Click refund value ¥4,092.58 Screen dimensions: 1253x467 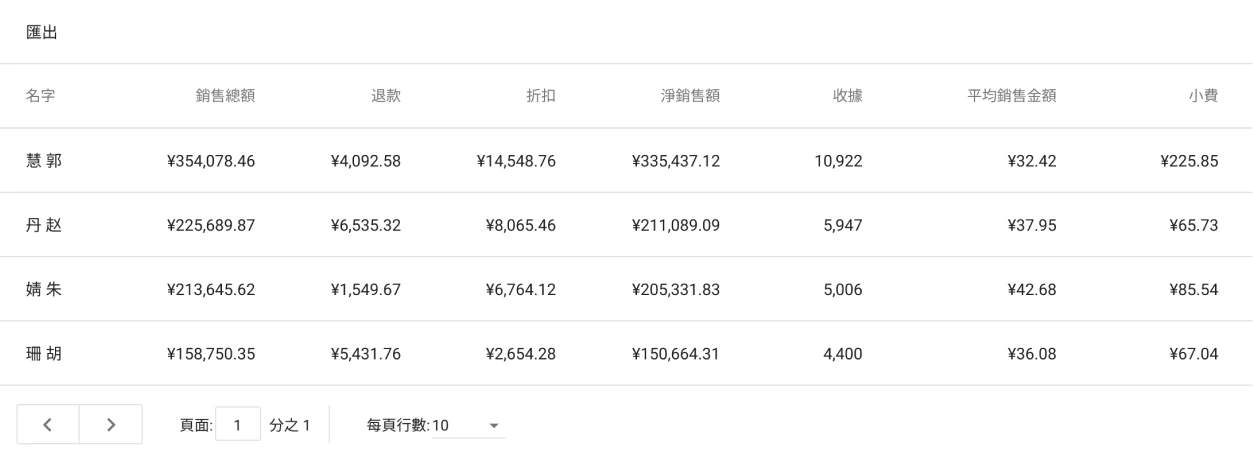click(365, 161)
